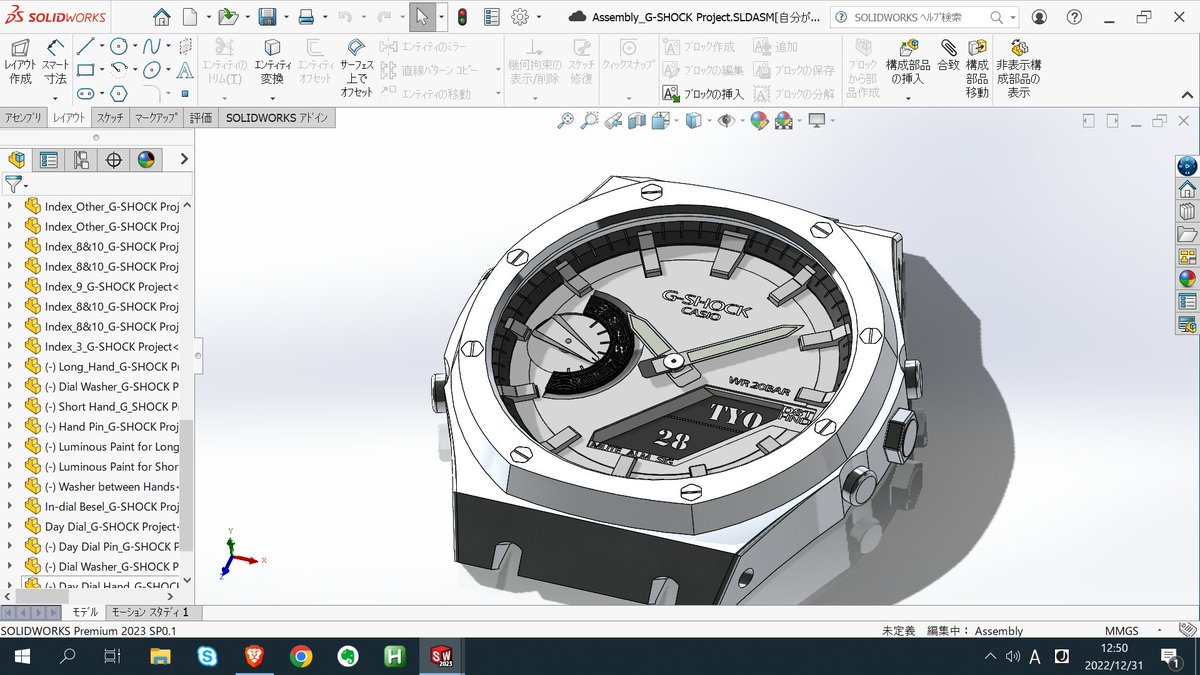Expand the Index_9_G-SHOCK Project tree node
This screenshot has height=675, width=1200.
[x=10, y=286]
